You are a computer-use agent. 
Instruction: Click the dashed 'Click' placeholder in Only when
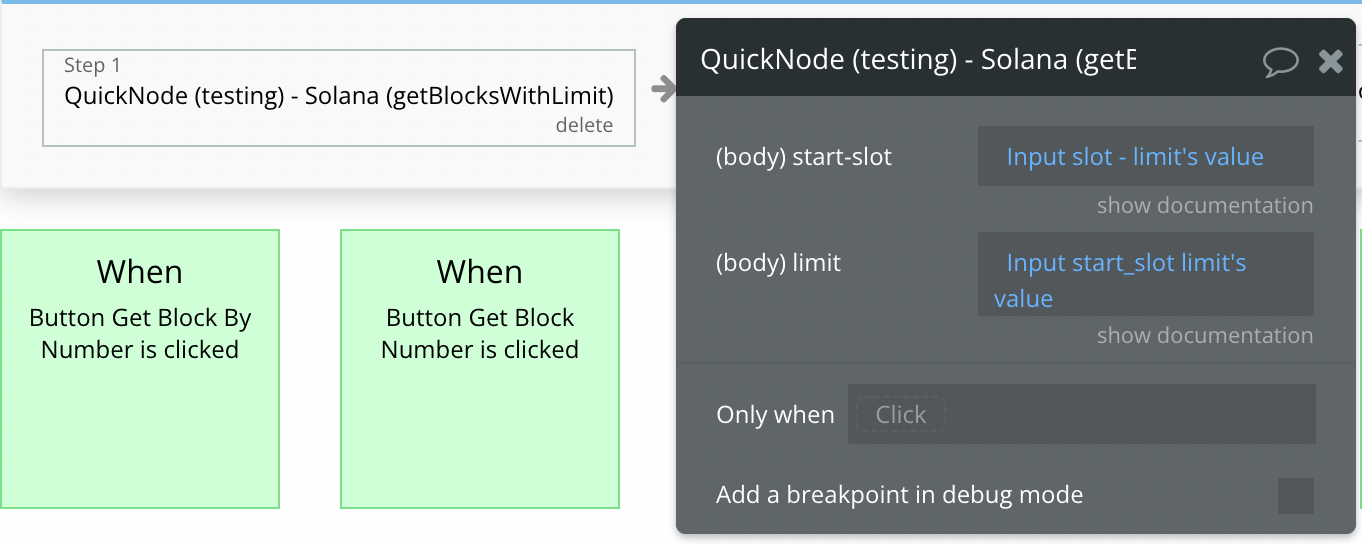point(901,414)
